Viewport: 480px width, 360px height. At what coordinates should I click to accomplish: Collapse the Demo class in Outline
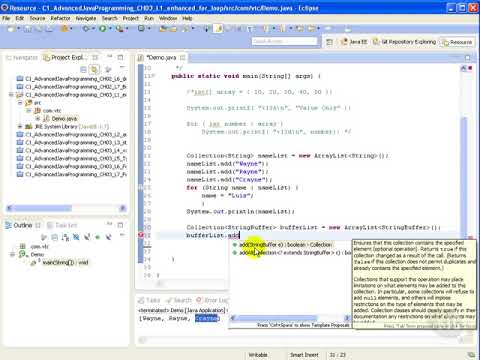[x=12, y=255]
